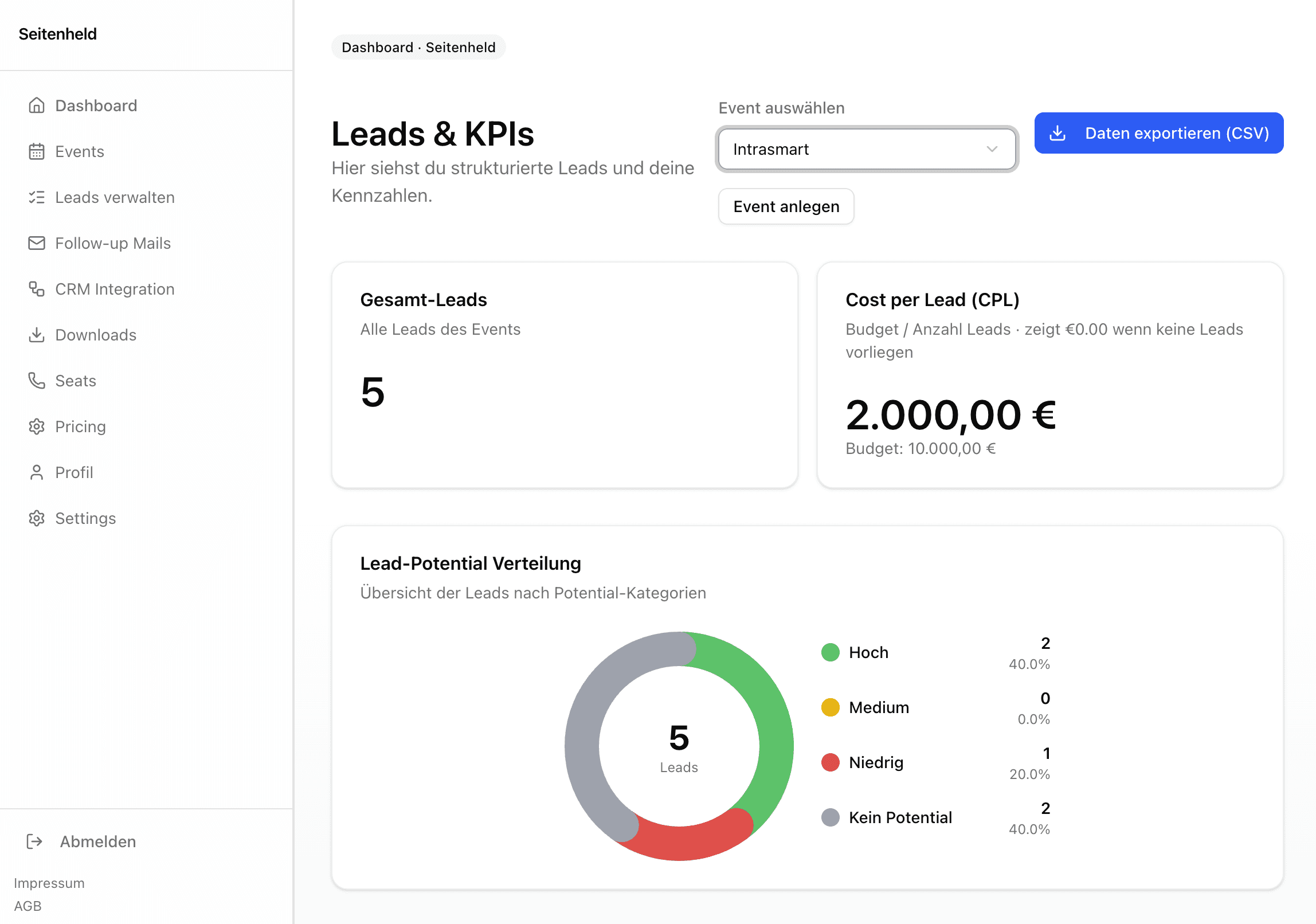Open the Follow-up Mails envelope icon

coord(37,243)
